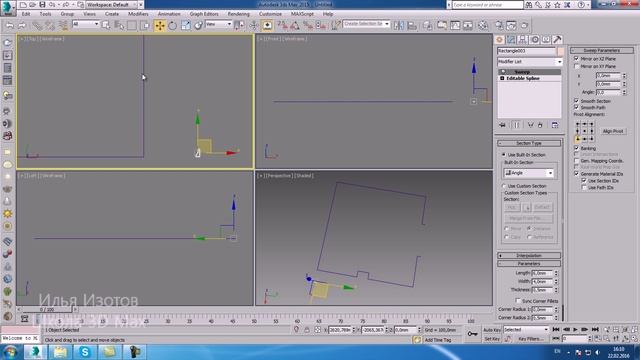Open the Graph Editors menu

click(204, 14)
